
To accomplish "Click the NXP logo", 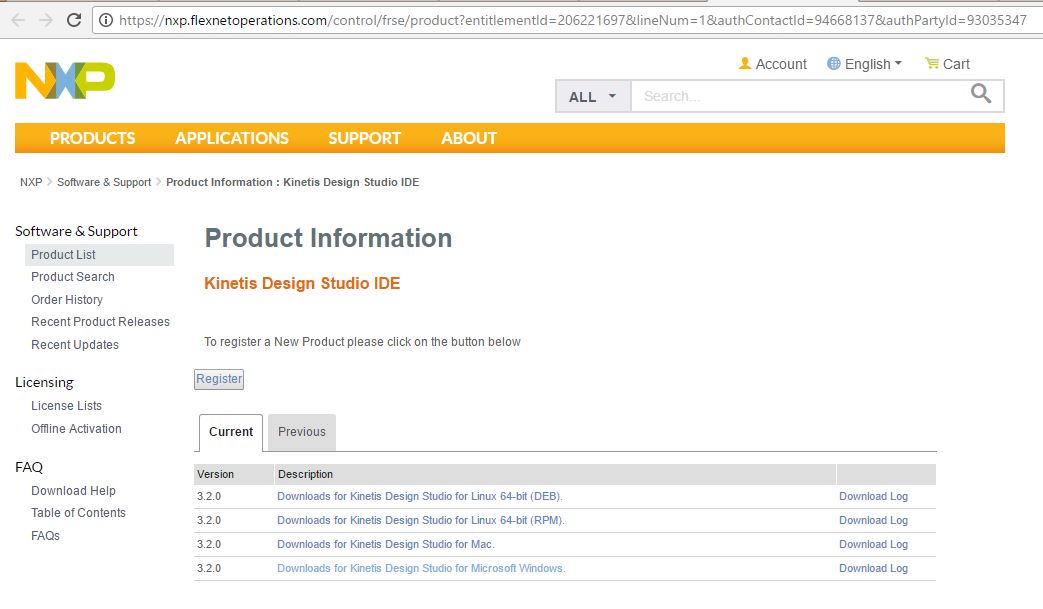I will coord(65,80).
